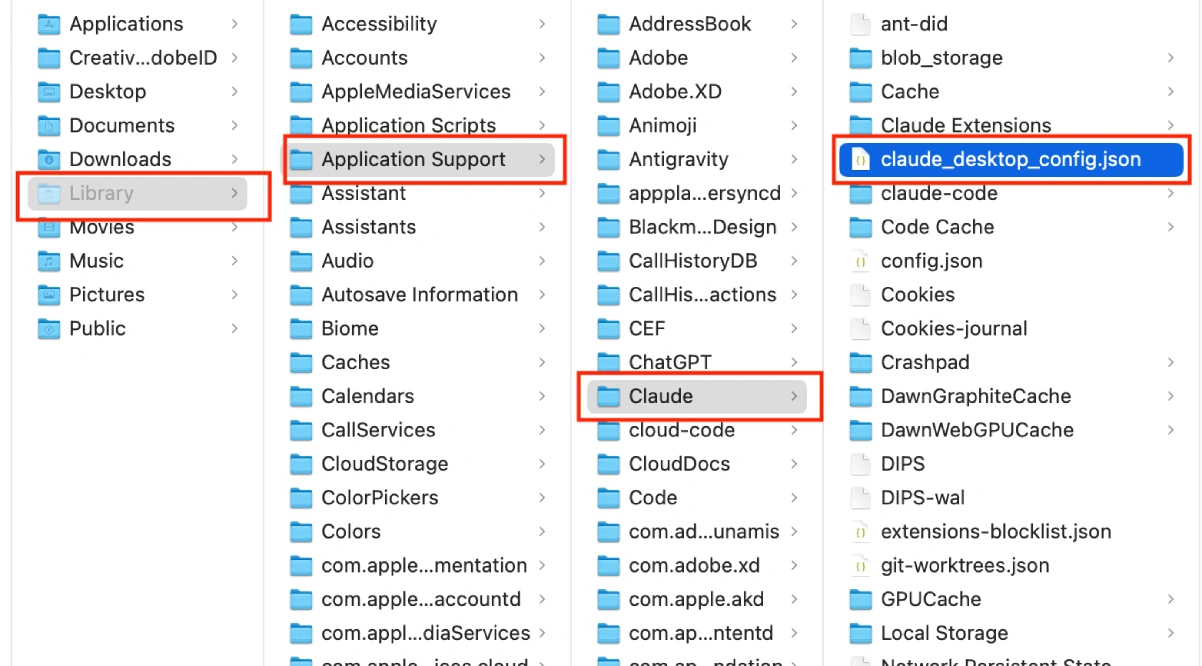
Task: Click the config.json file icon
Action: pos(860,261)
